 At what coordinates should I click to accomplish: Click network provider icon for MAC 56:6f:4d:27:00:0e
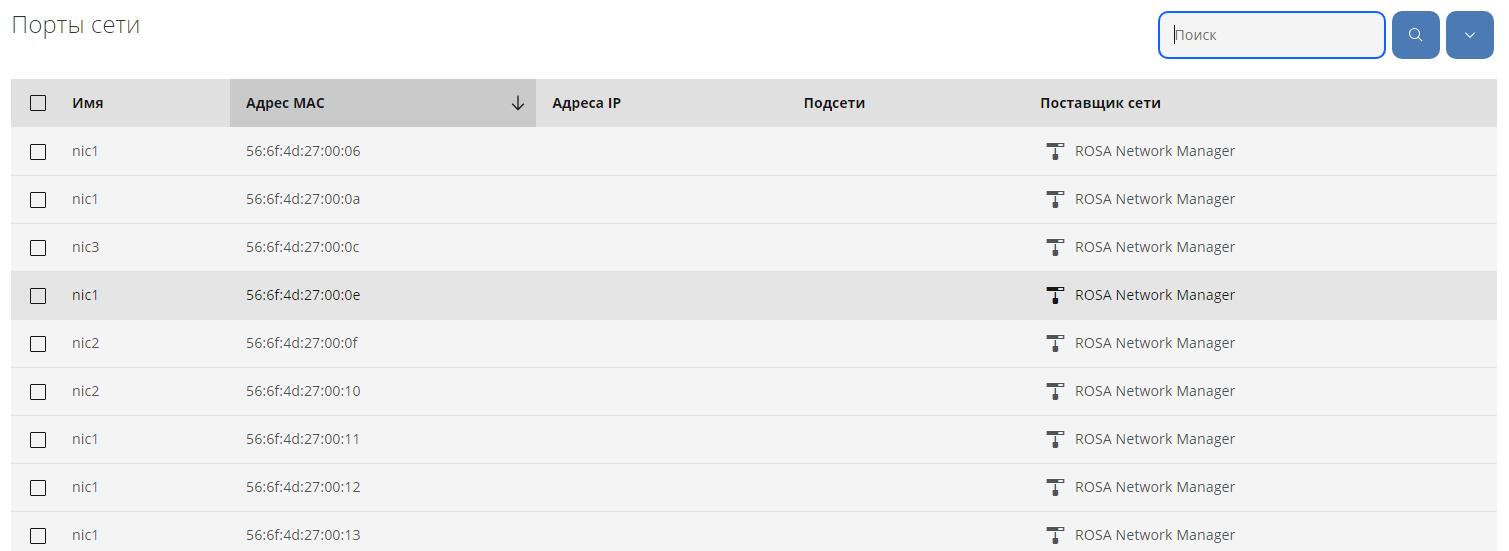coord(1055,295)
